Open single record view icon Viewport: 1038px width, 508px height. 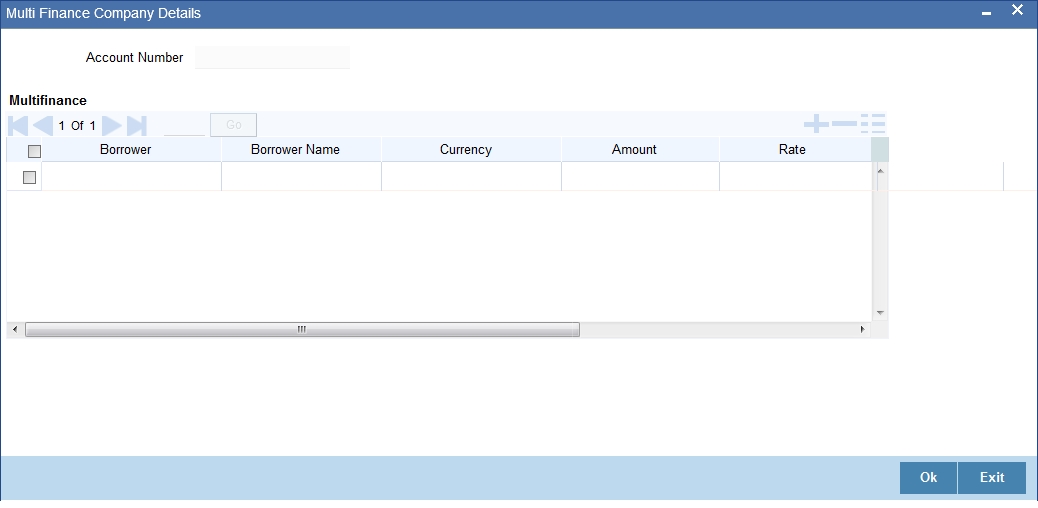873,123
